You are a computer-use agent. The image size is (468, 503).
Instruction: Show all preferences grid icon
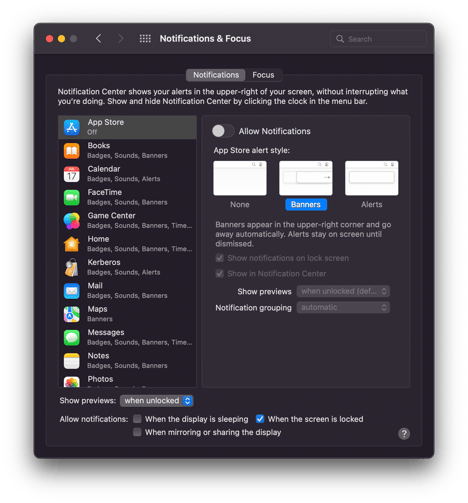click(x=145, y=39)
